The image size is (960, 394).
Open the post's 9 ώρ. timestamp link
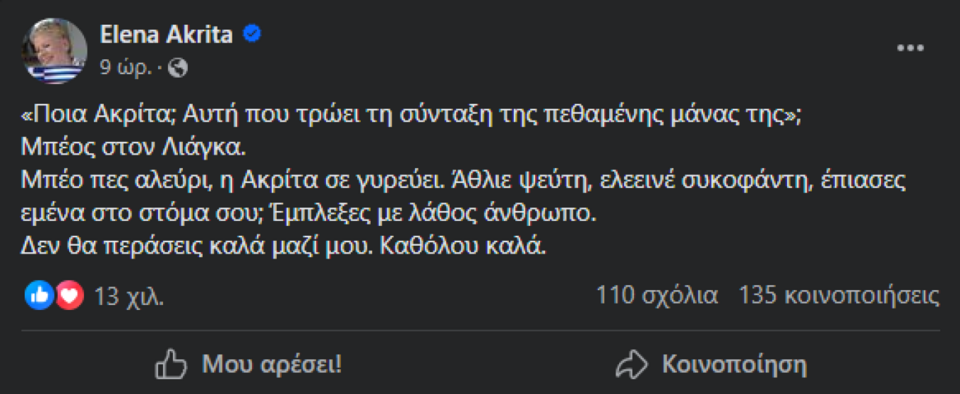[126, 69]
